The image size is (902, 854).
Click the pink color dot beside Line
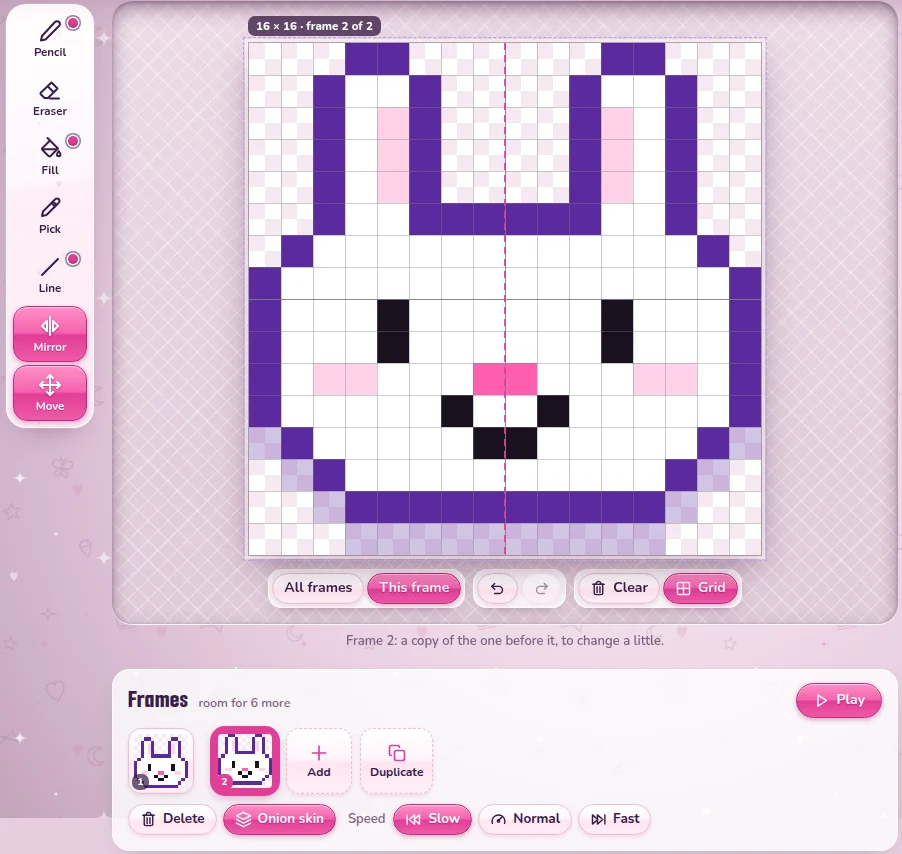[73, 259]
